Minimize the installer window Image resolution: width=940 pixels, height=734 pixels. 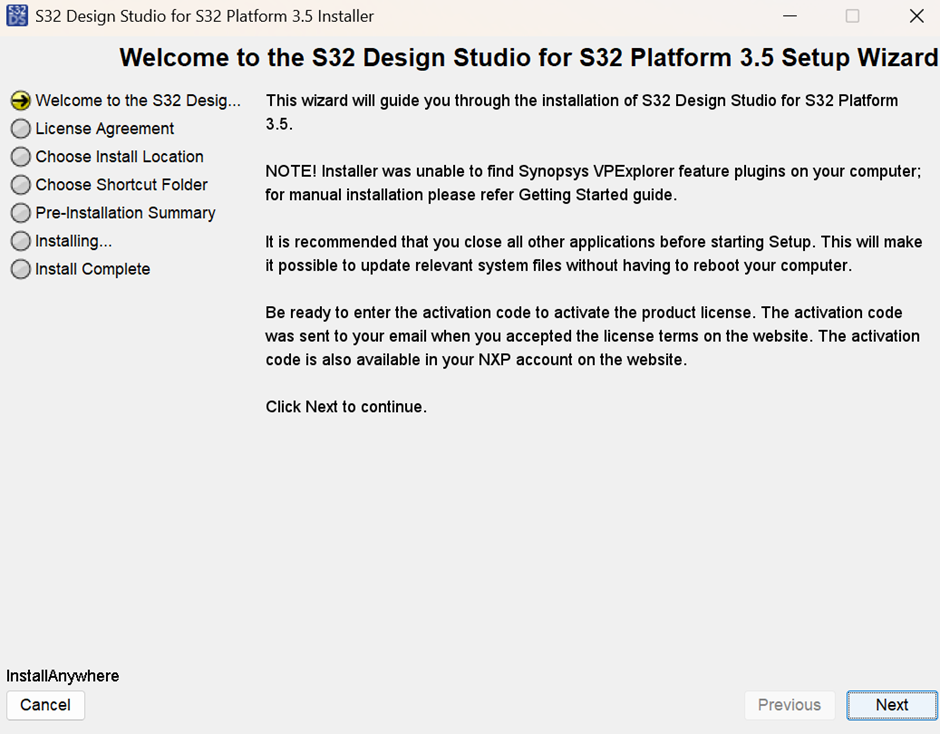point(790,16)
